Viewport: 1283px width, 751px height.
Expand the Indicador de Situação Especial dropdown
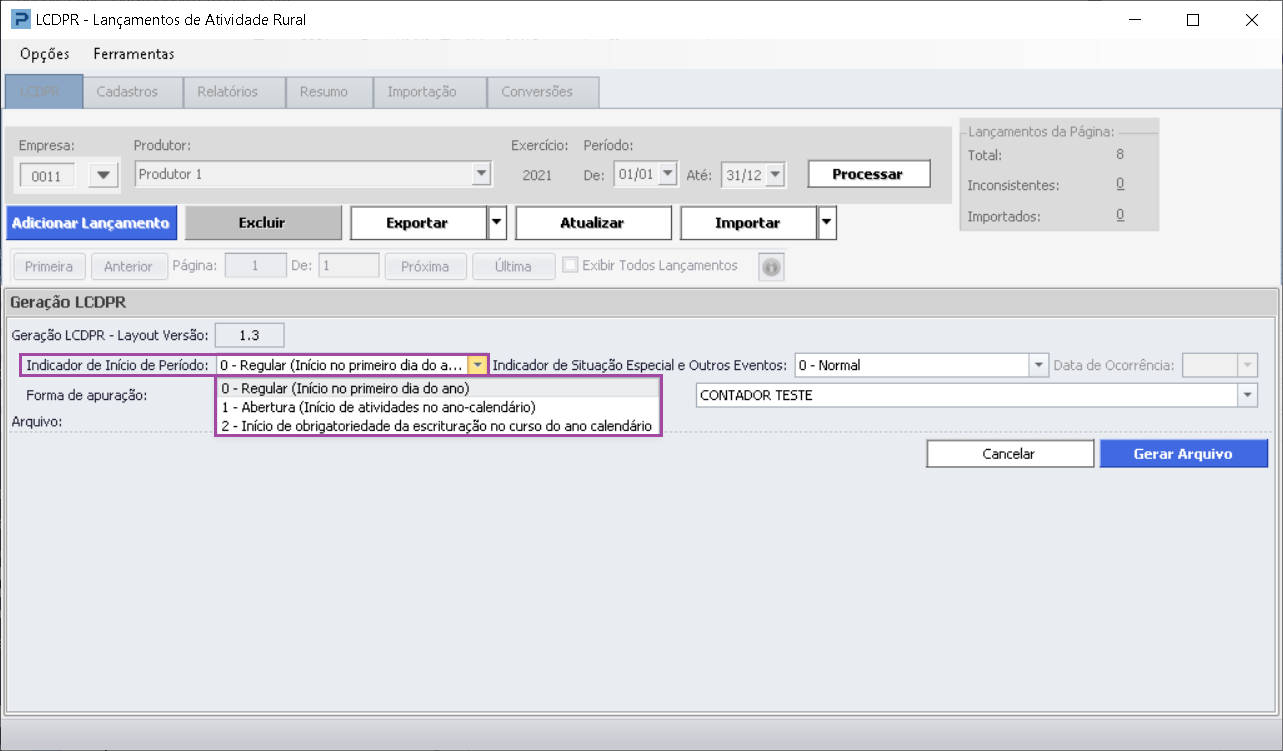(1038, 365)
